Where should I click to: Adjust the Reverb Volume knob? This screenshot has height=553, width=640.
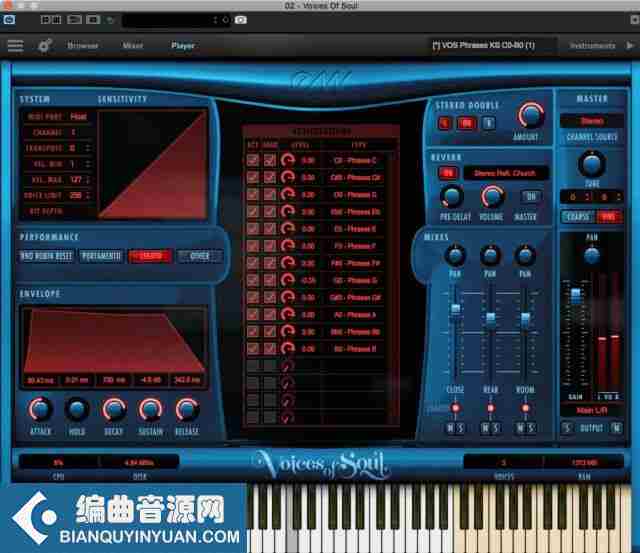[x=492, y=197]
